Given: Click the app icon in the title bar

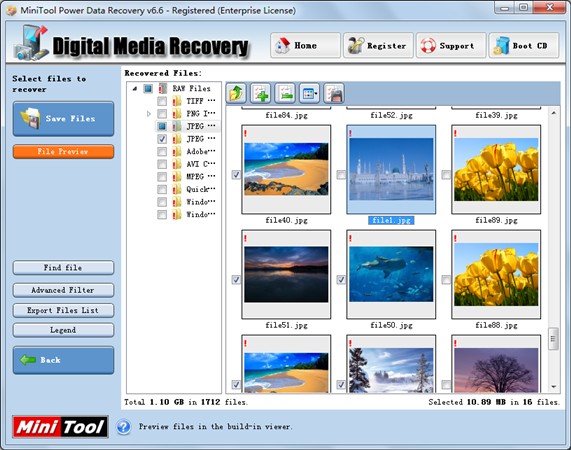Looking at the screenshot, I should coord(12,11).
